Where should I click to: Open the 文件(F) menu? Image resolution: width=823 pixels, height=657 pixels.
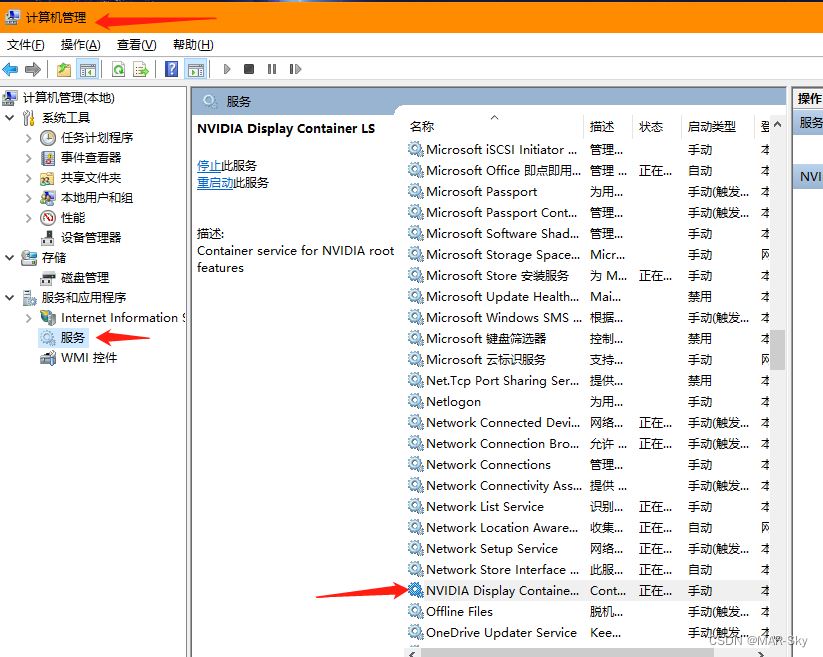click(x=25, y=45)
